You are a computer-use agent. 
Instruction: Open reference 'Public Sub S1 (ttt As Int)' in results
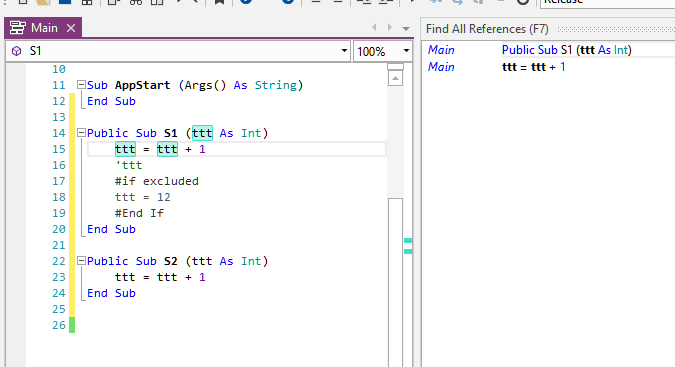(567, 50)
